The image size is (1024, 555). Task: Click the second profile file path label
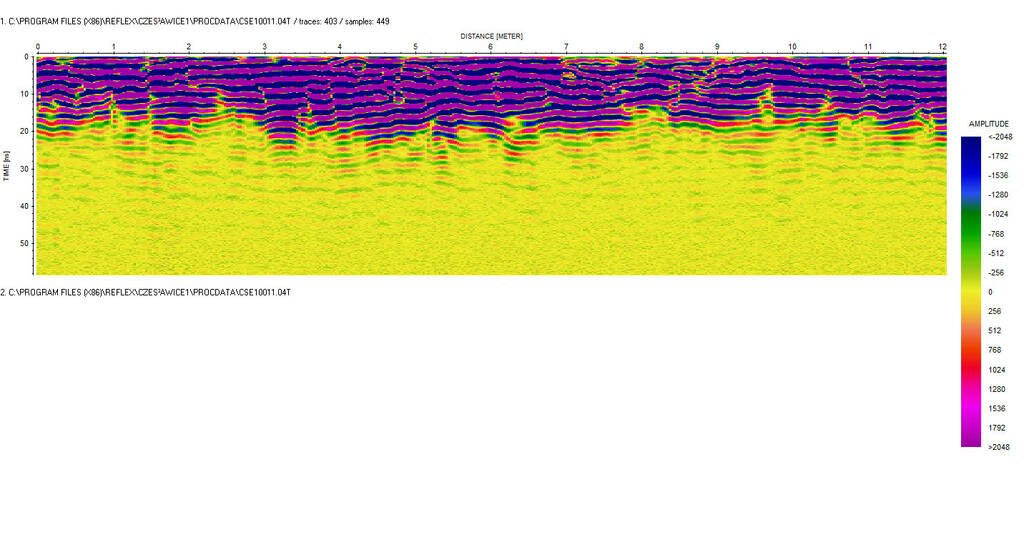click(x=146, y=292)
